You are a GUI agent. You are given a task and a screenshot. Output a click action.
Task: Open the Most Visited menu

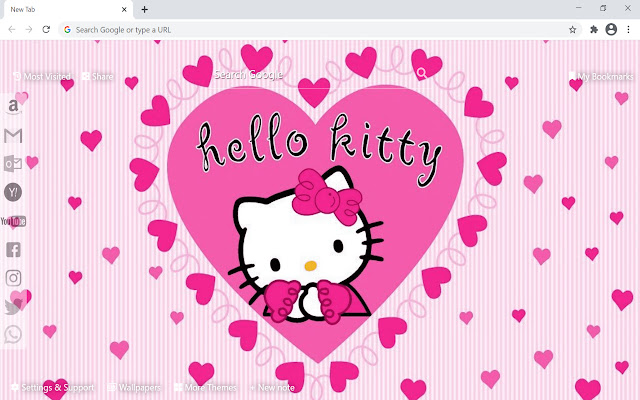[x=42, y=76]
